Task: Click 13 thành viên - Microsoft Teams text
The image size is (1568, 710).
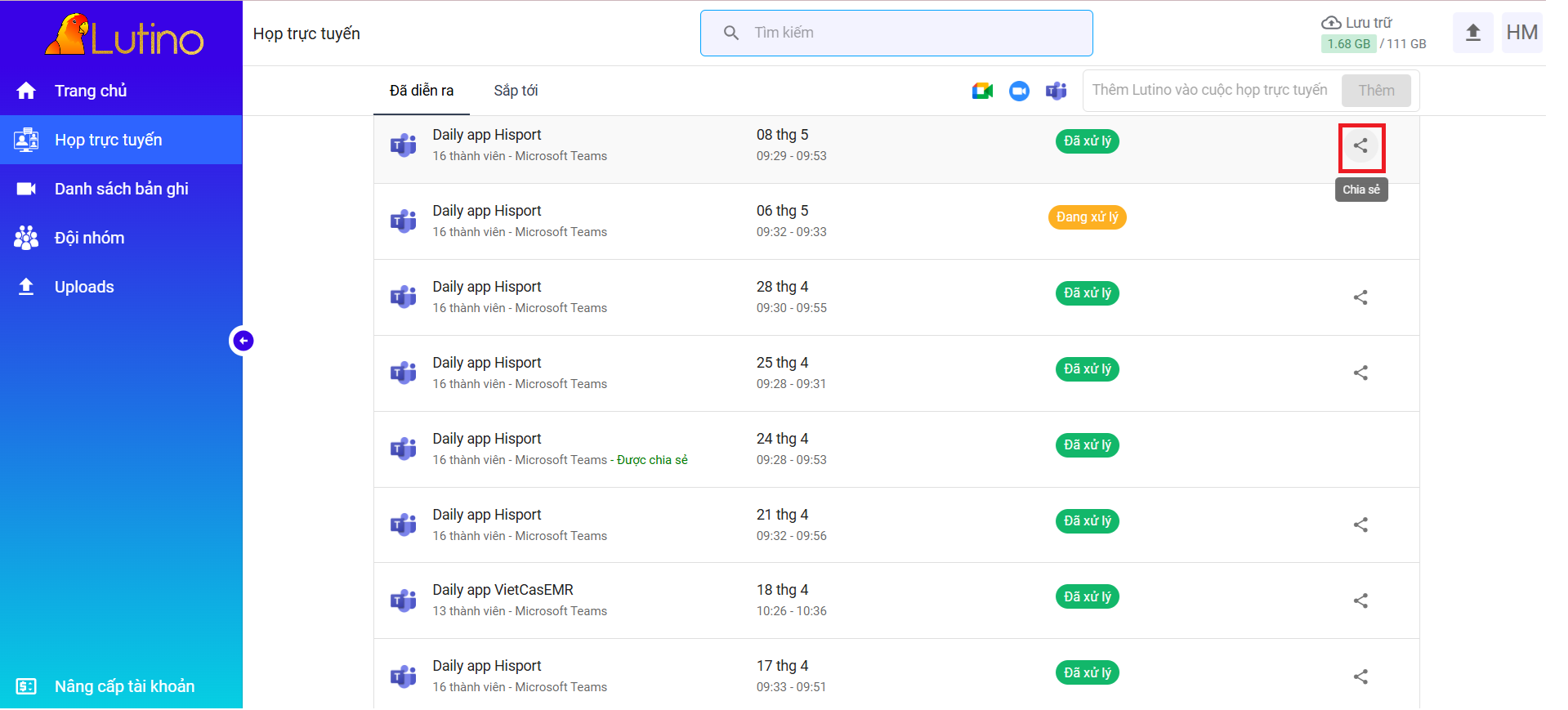Action: point(520,611)
